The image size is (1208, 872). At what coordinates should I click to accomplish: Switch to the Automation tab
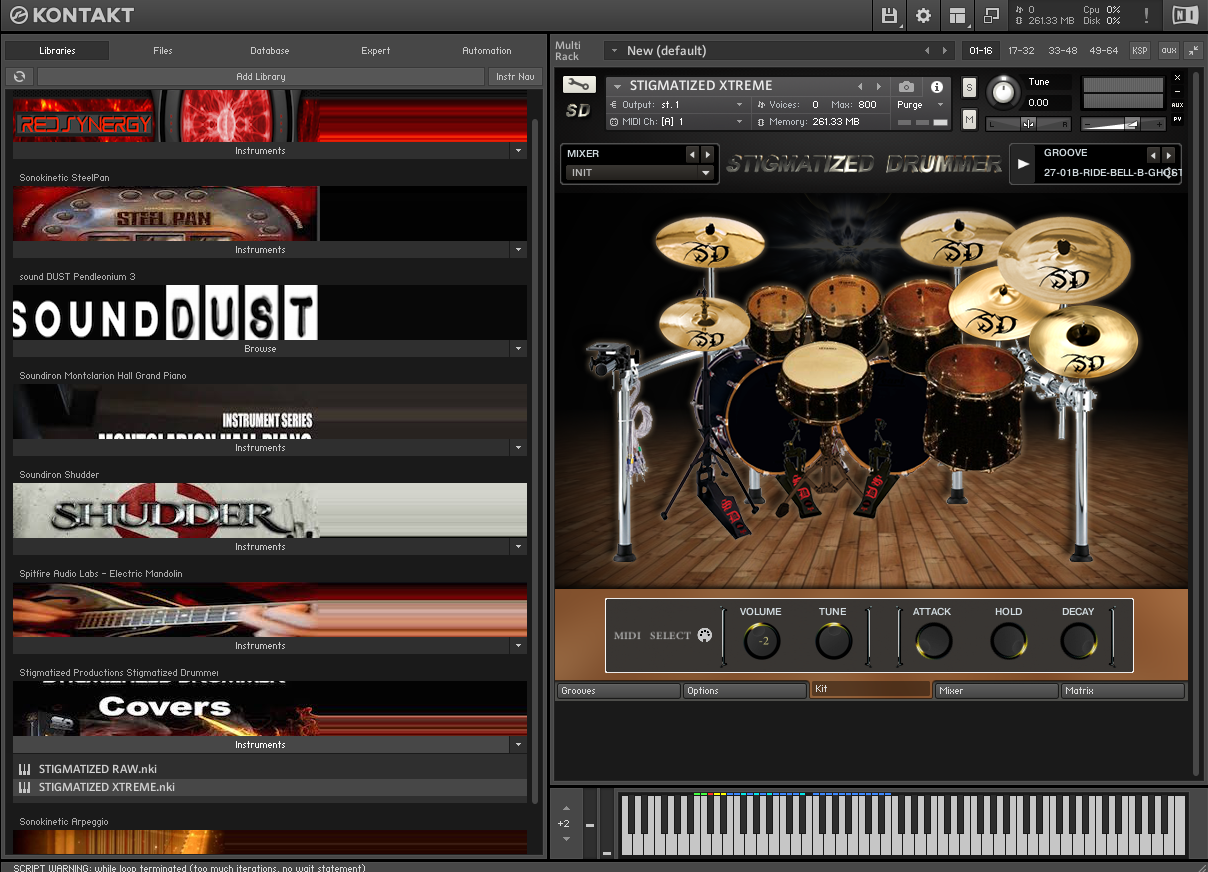click(x=487, y=50)
